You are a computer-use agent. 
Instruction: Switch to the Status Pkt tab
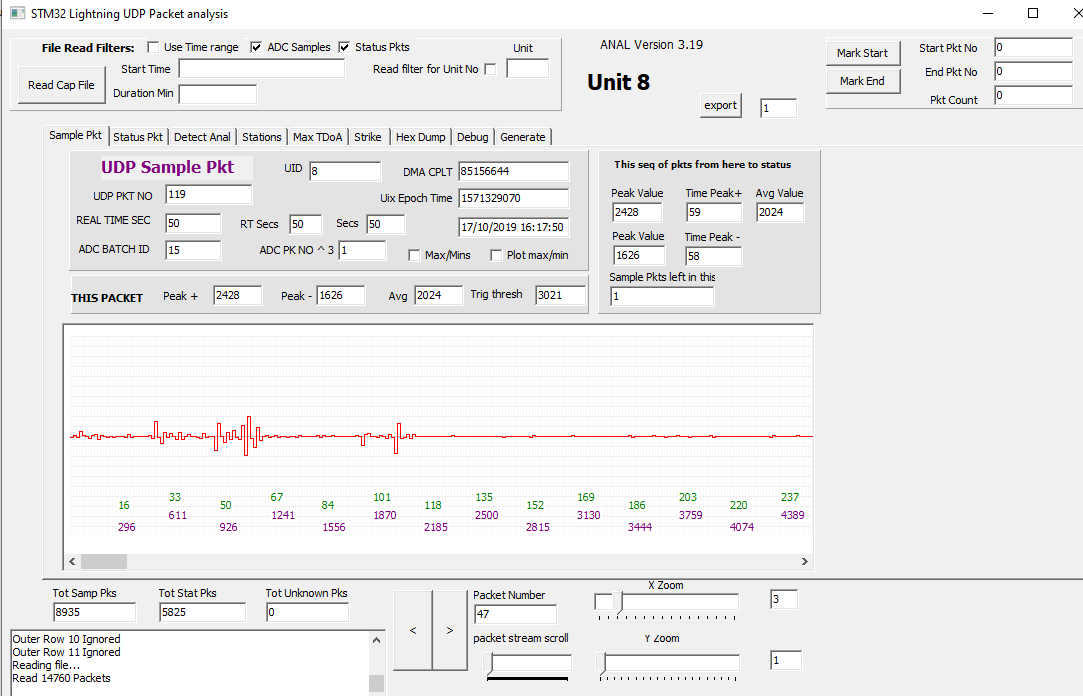[138, 137]
